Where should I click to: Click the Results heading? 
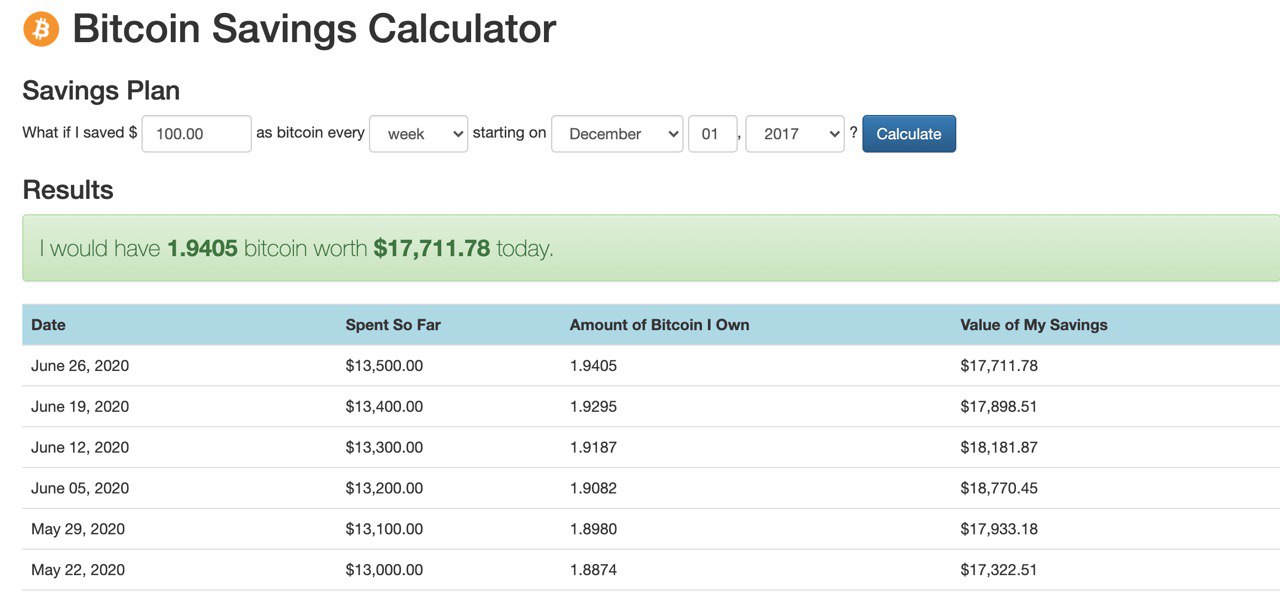point(68,190)
